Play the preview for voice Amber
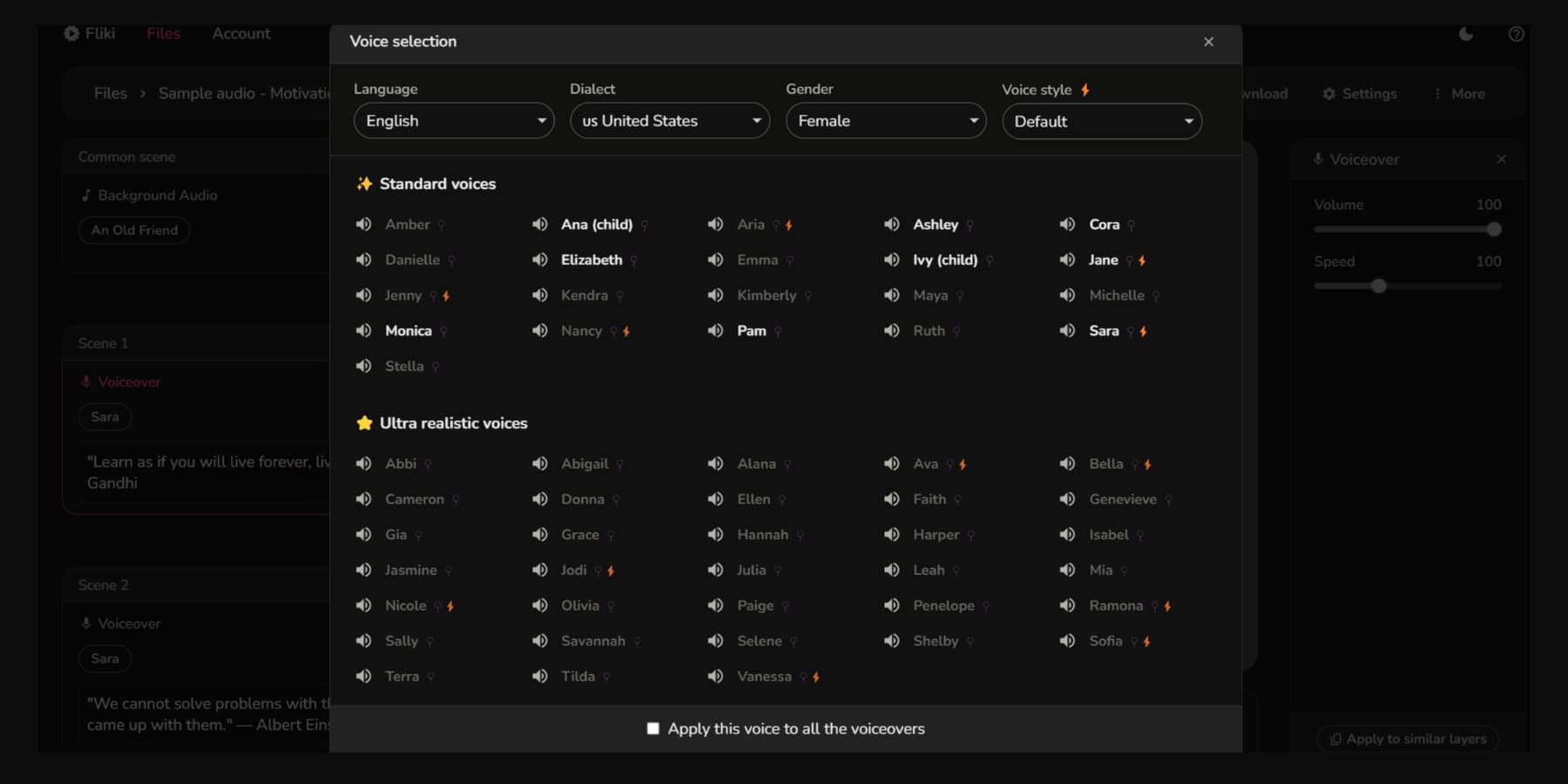 (x=364, y=224)
